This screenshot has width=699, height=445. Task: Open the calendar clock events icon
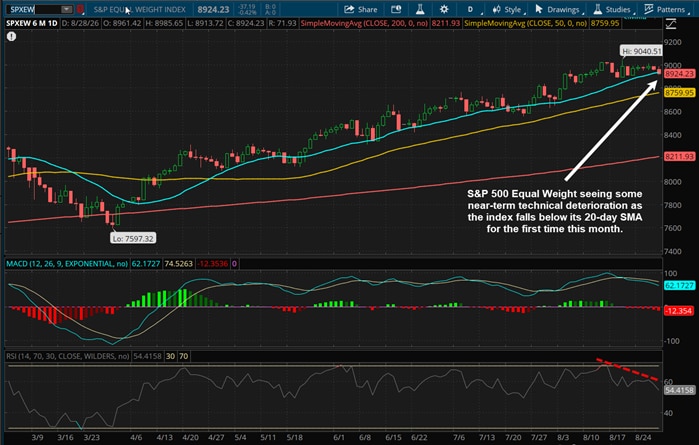(x=396, y=9)
